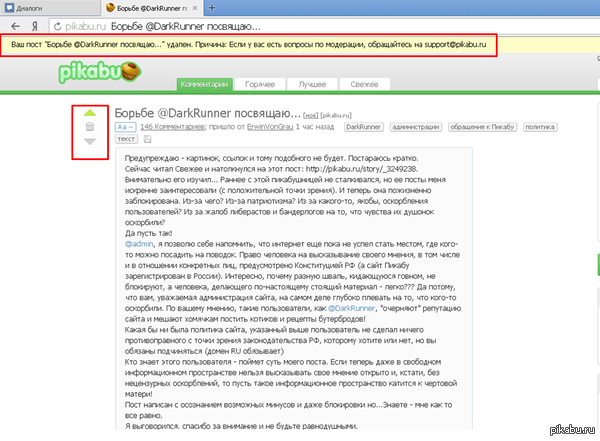Click the trash can delete icon

[x=90, y=127]
